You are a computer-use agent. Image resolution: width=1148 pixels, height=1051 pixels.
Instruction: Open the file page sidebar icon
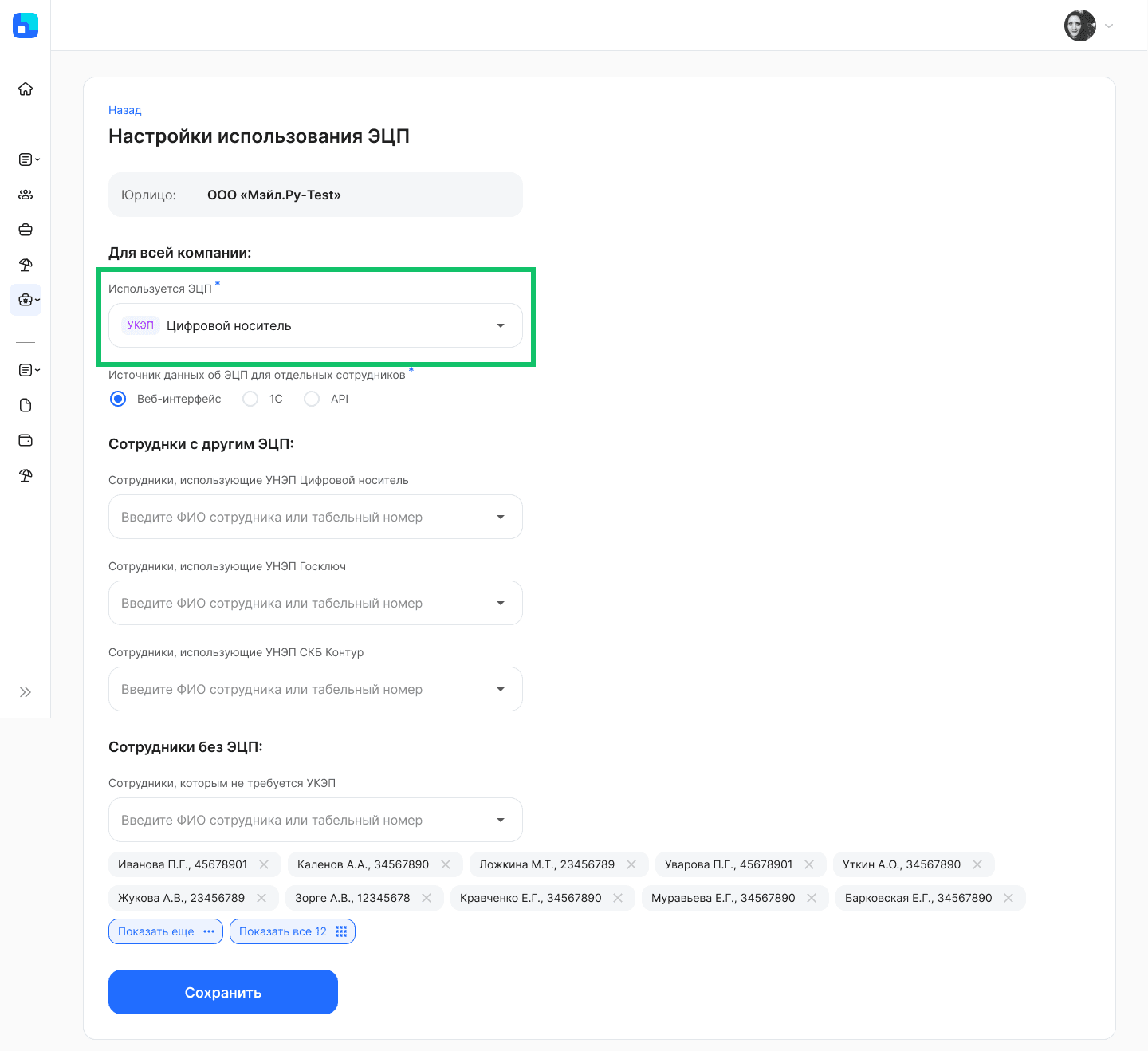(x=26, y=405)
